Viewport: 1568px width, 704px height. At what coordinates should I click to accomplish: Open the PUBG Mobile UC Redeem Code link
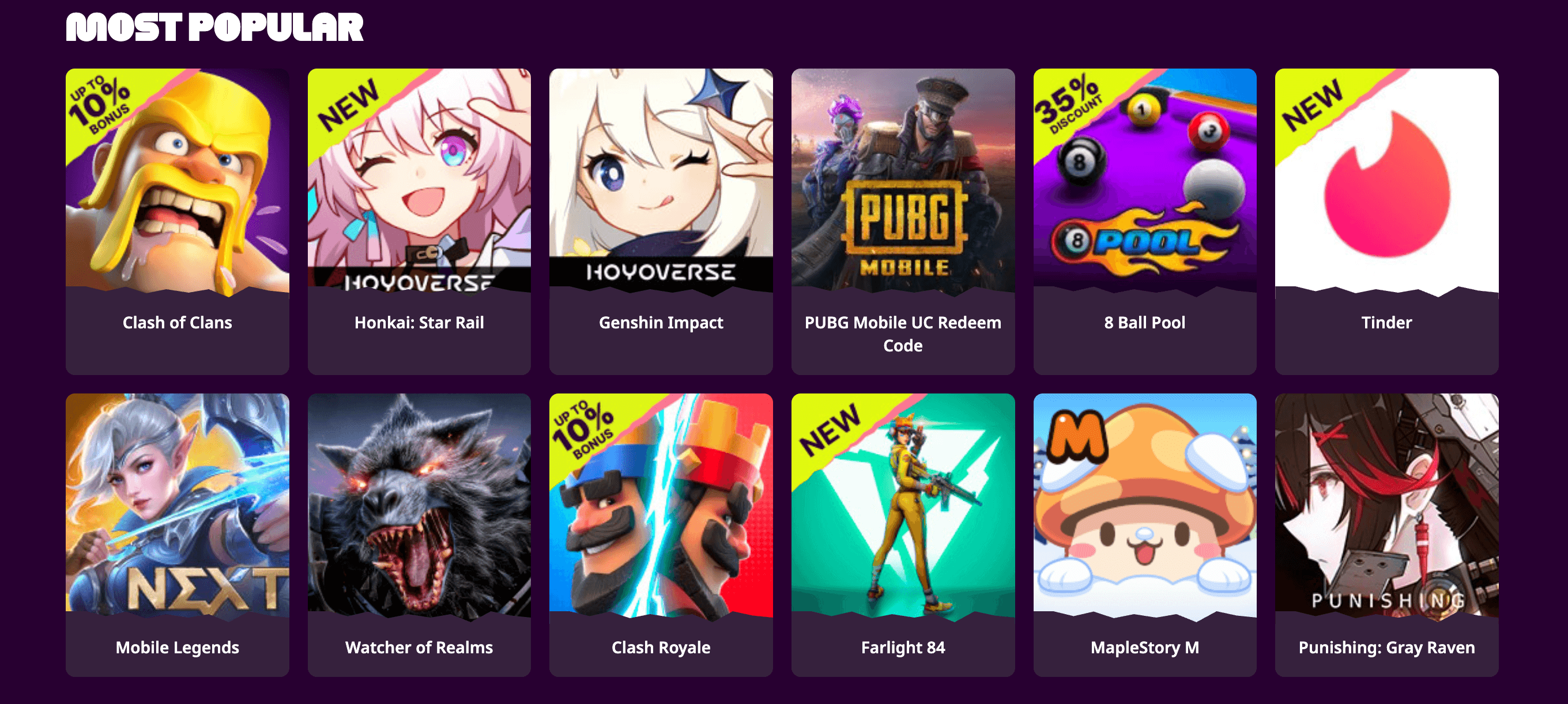tap(903, 334)
